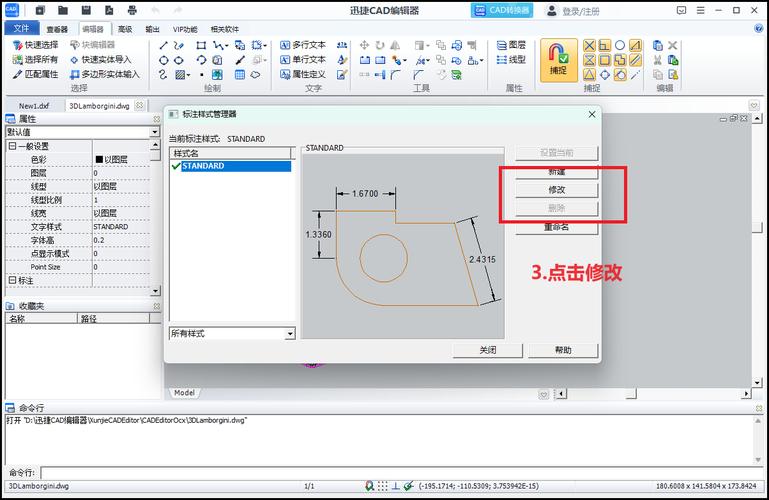
Task: Switch to the VIP功能 ribbon tab
Action: (x=185, y=29)
